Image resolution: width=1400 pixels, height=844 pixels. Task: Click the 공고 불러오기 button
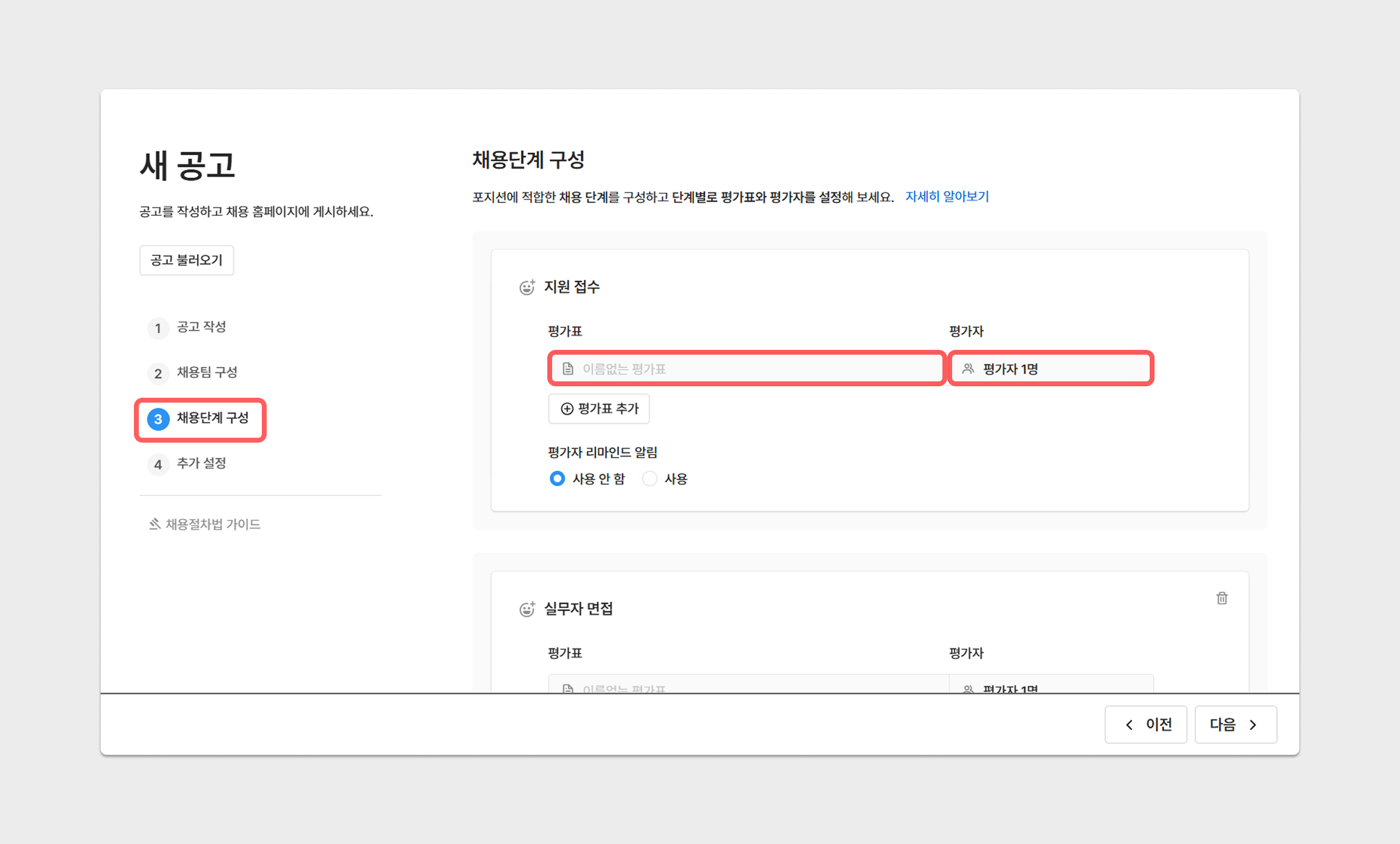tap(187, 260)
